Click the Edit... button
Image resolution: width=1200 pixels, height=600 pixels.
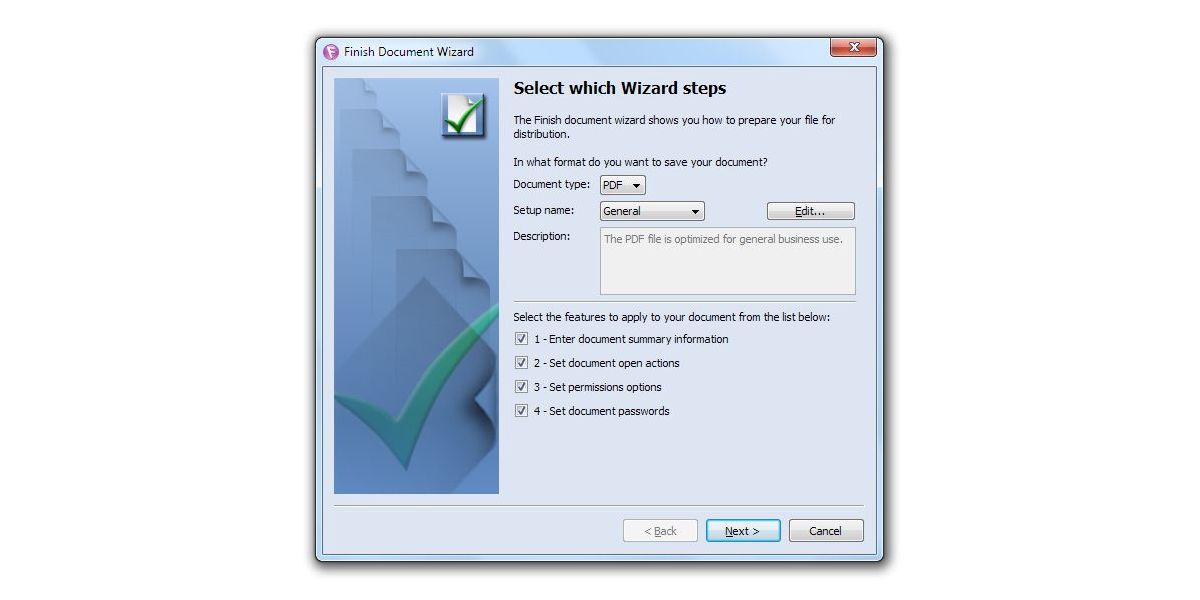(x=811, y=211)
